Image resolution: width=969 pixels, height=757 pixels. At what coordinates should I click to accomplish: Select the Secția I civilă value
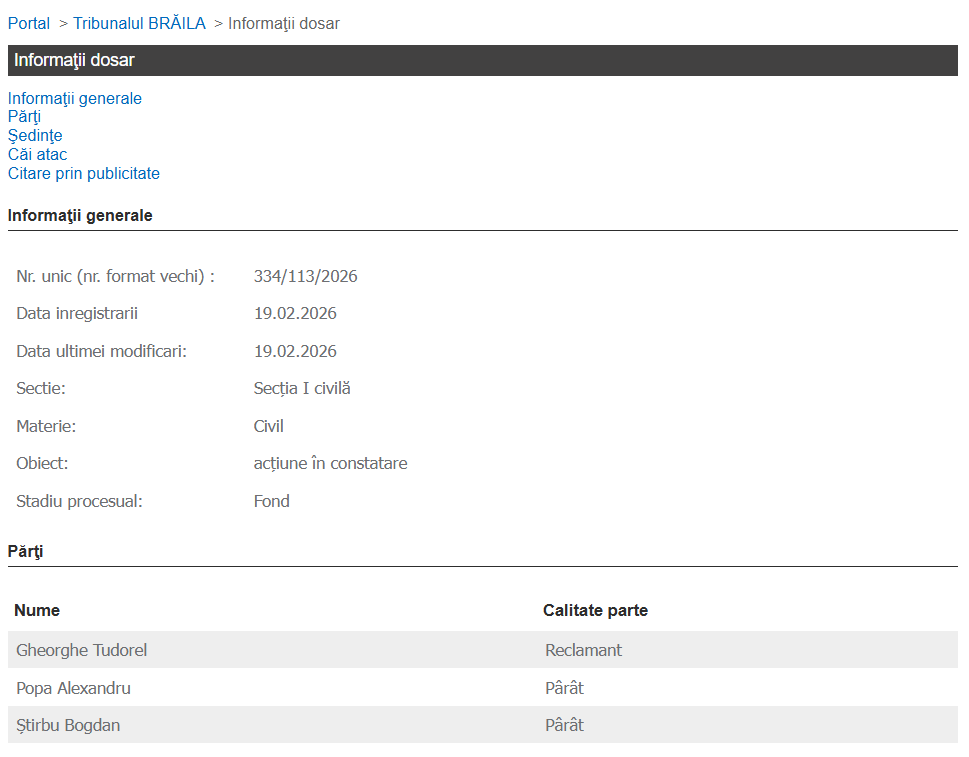pyautogui.click(x=302, y=388)
